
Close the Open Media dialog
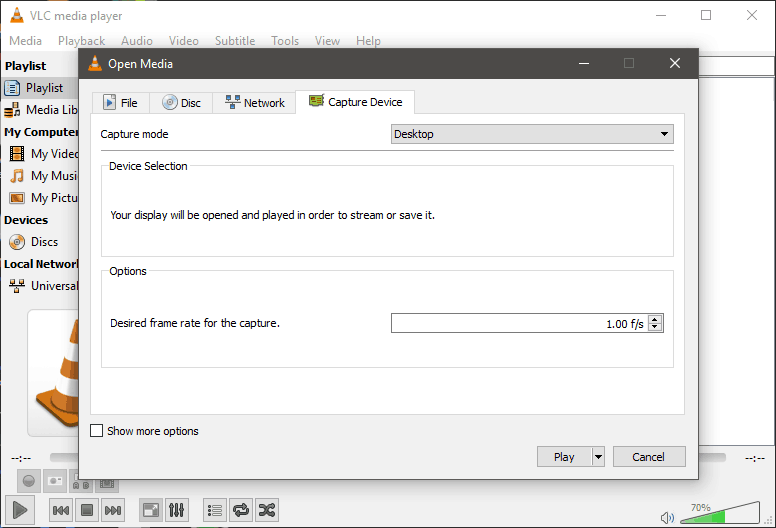[x=675, y=63]
